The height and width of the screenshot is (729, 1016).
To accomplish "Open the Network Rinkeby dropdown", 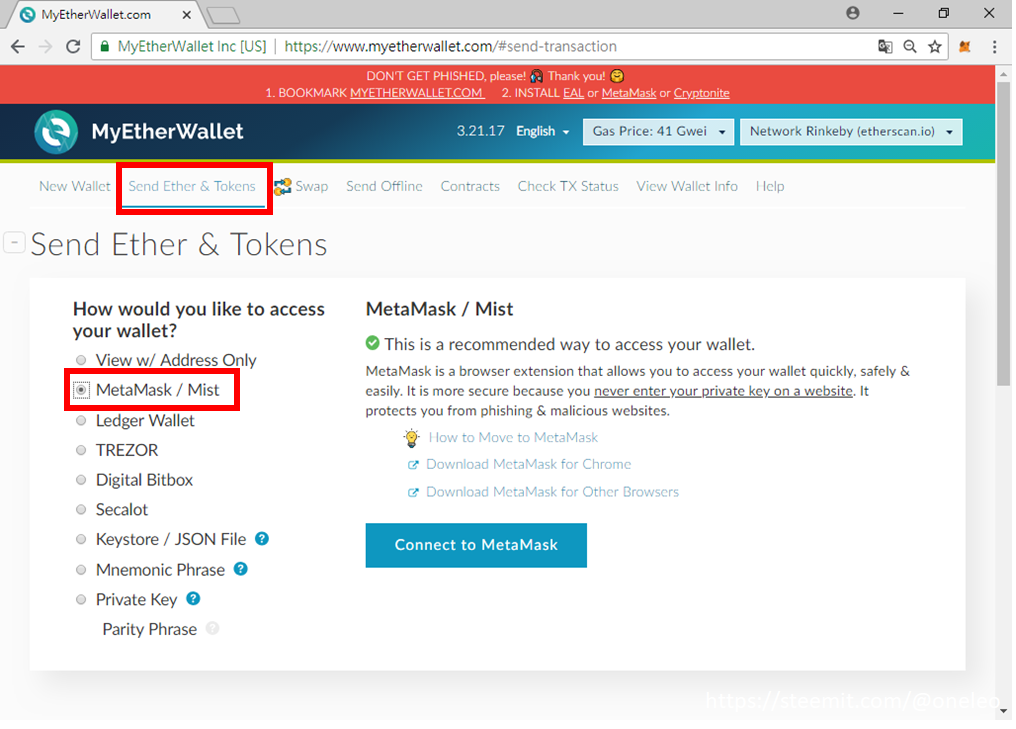I will pos(851,132).
